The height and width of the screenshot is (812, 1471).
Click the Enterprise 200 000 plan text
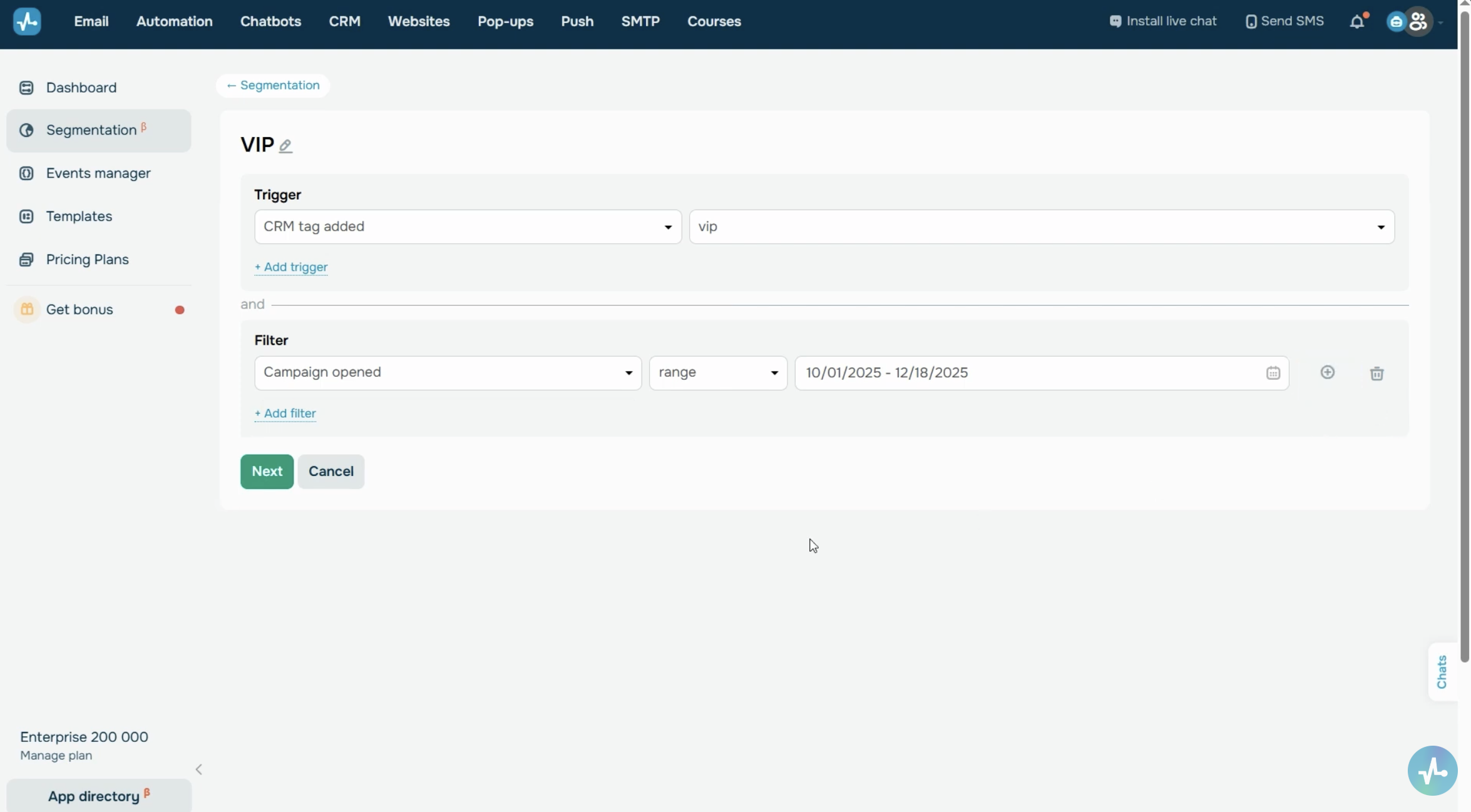coord(84,737)
